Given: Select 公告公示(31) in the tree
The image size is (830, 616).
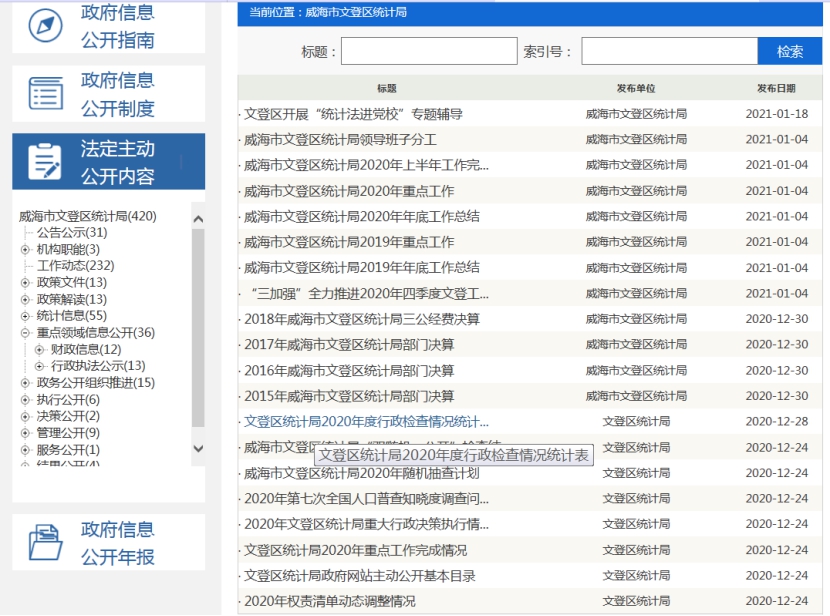Looking at the screenshot, I should [x=71, y=233].
